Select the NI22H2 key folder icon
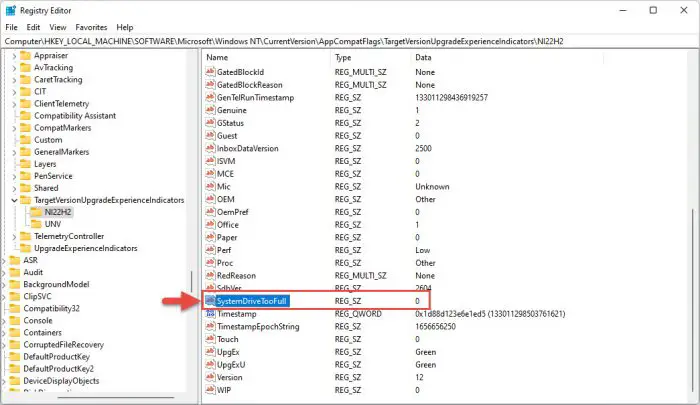Screen dimensions: 700x405 click(x=37, y=212)
